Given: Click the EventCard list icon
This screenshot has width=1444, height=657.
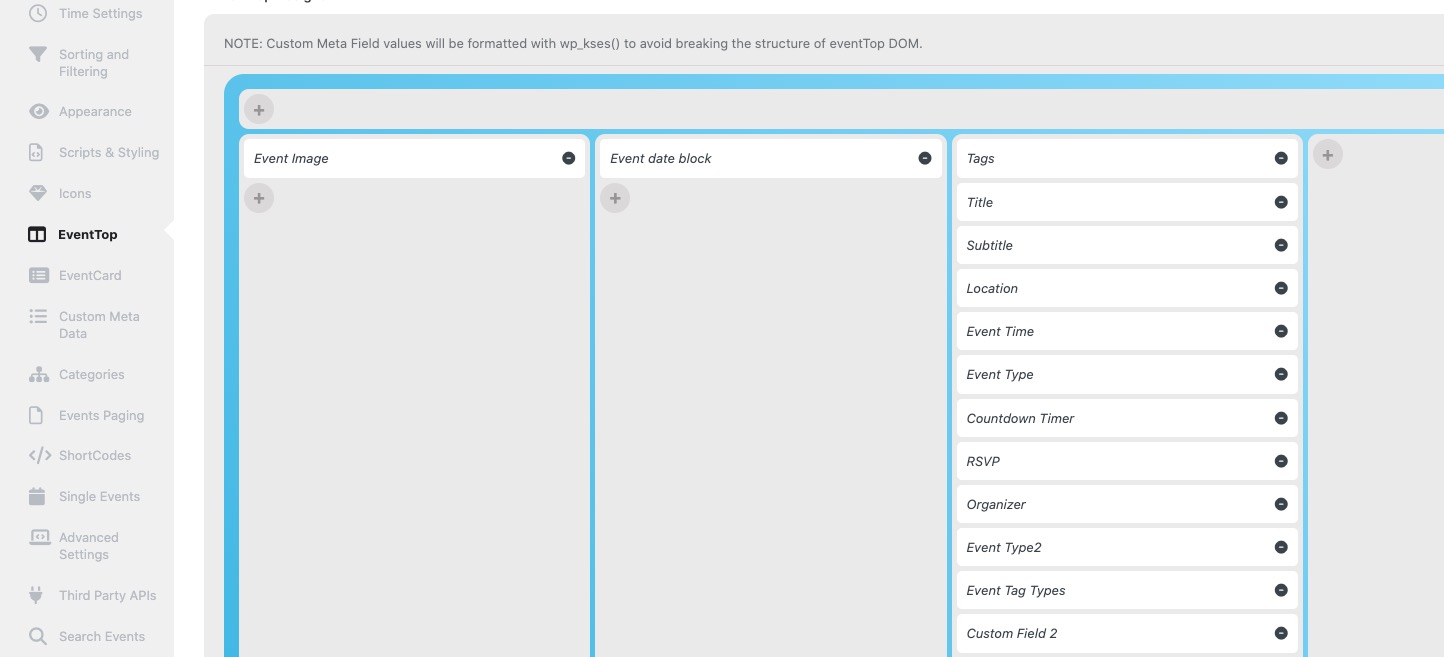Looking at the screenshot, I should click(x=38, y=275).
